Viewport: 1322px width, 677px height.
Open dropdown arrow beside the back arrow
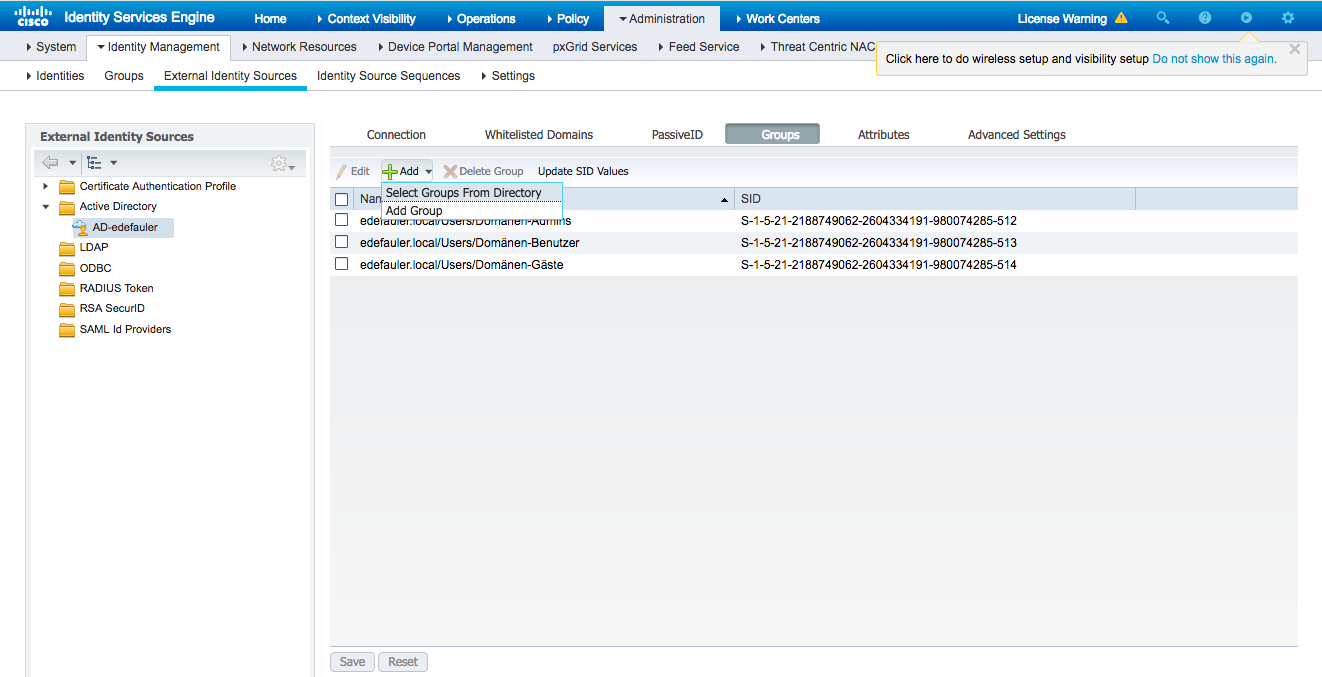click(x=72, y=163)
